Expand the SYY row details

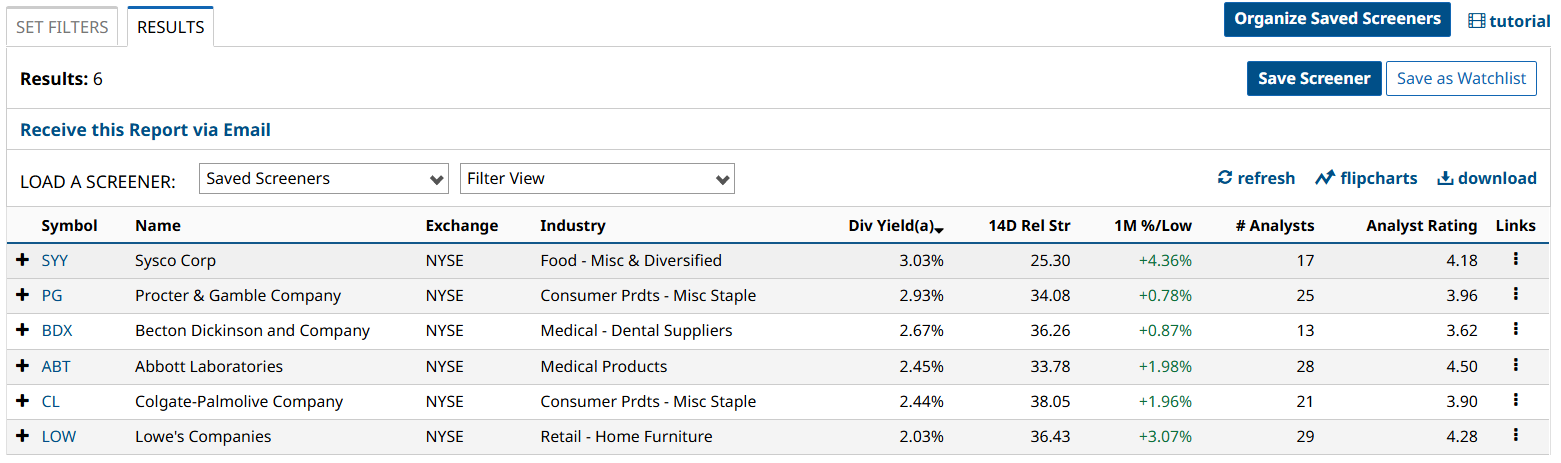click(23, 260)
